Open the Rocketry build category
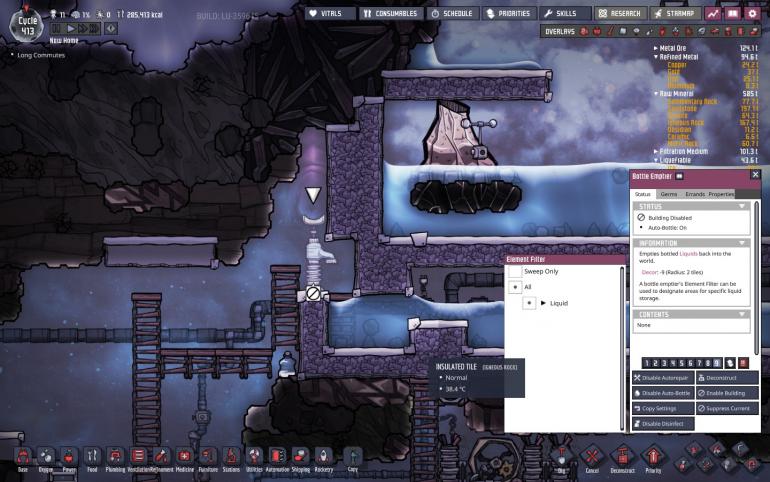This screenshot has width=770, height=482. tap(324, 457)
